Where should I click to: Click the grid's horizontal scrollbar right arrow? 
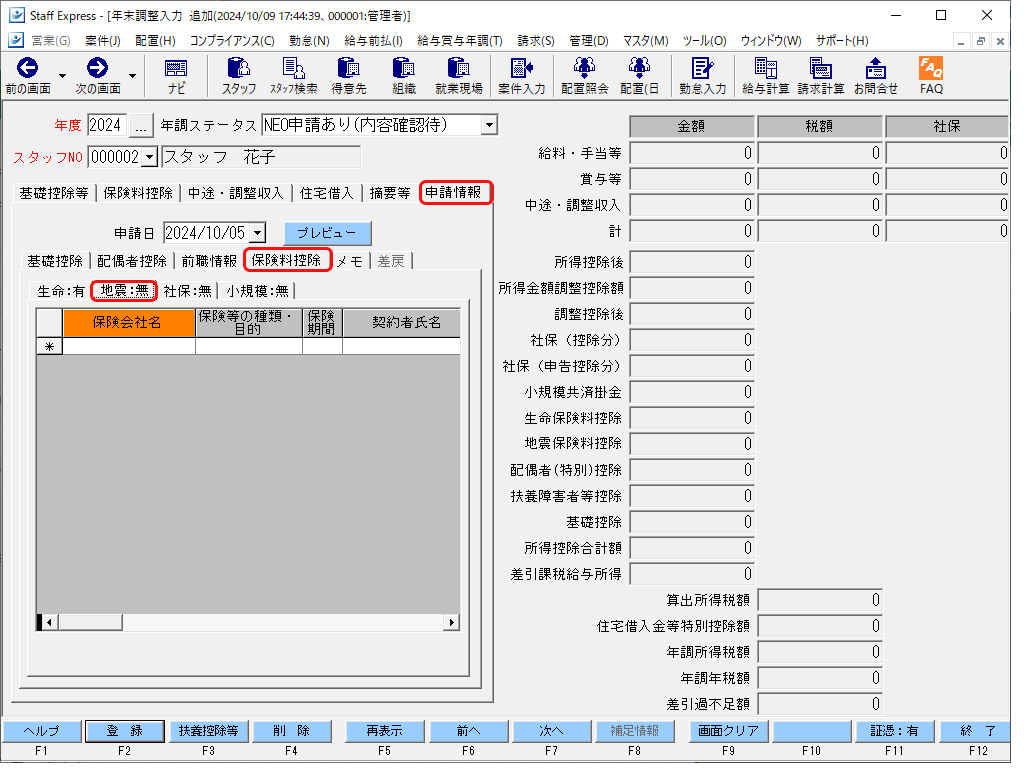451,622
